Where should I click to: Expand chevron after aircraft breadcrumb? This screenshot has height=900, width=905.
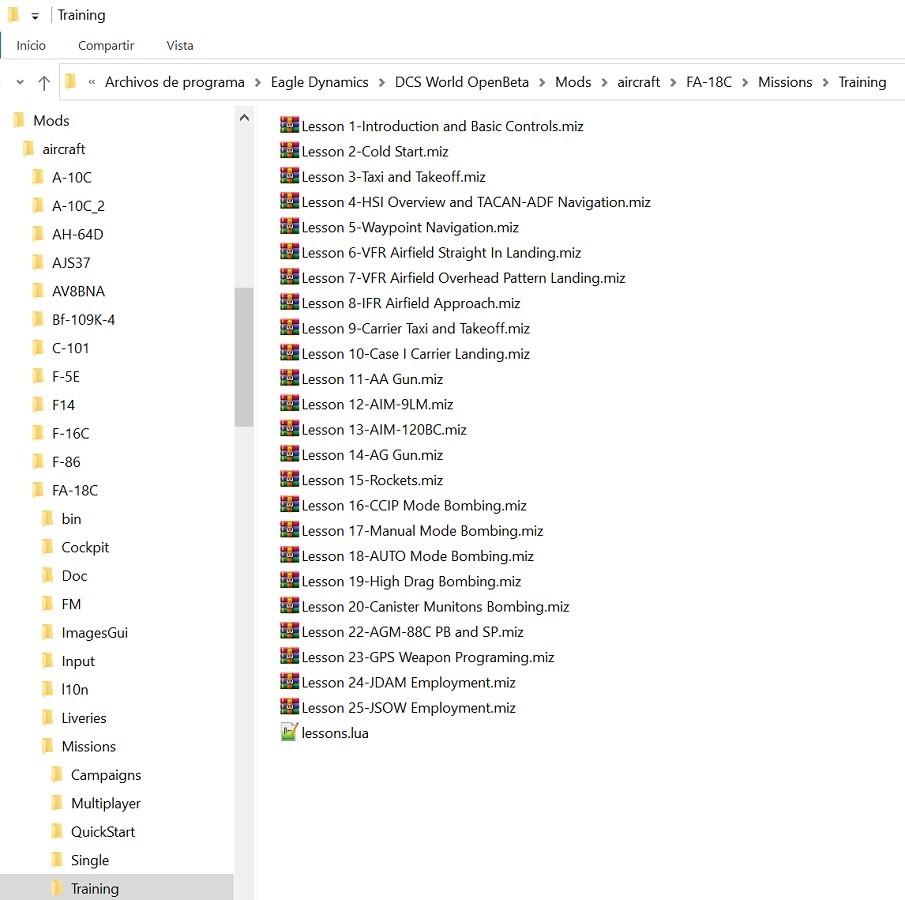[x=673, y=83]
